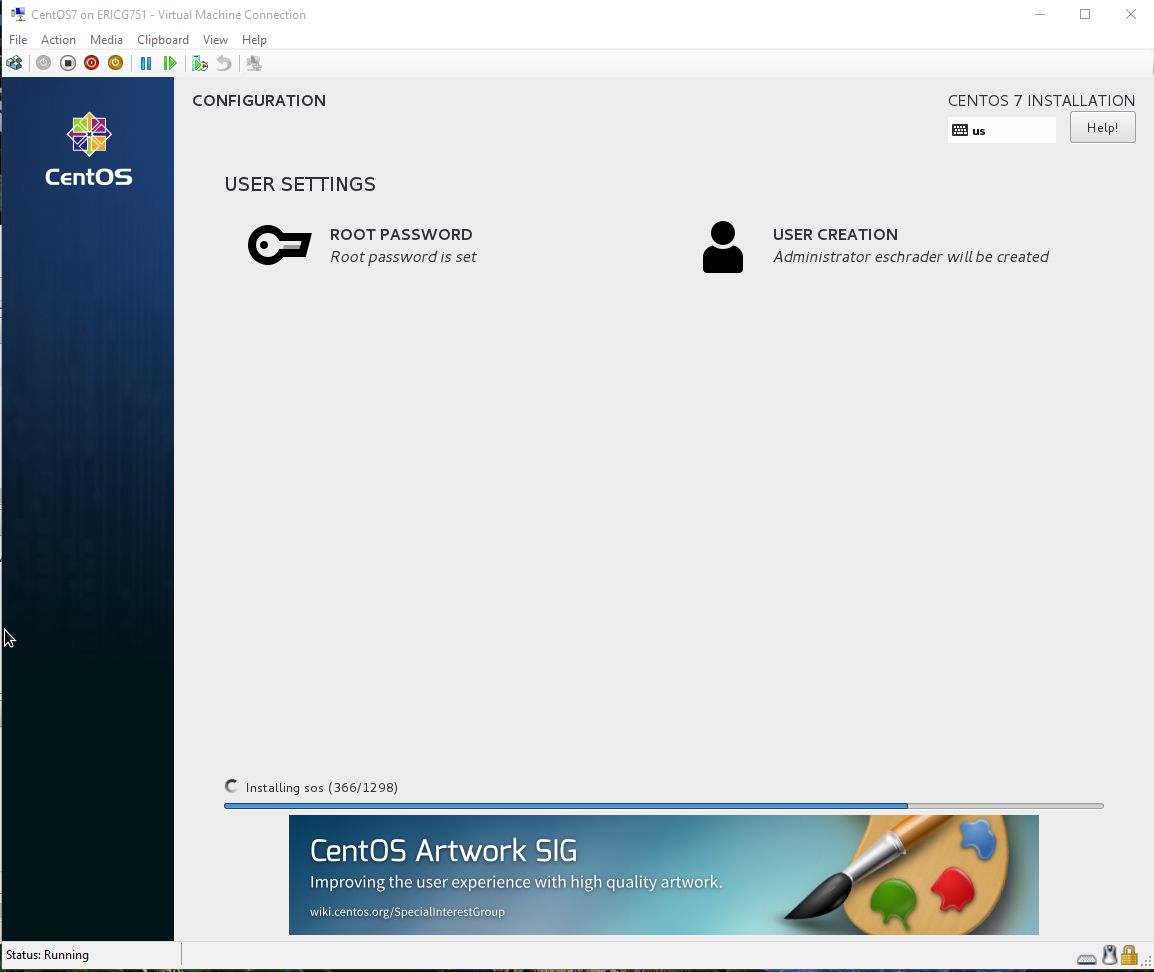The image size is (1154, 972).
Task: Click the VM window title bar icon
Action: click(18, 14)
